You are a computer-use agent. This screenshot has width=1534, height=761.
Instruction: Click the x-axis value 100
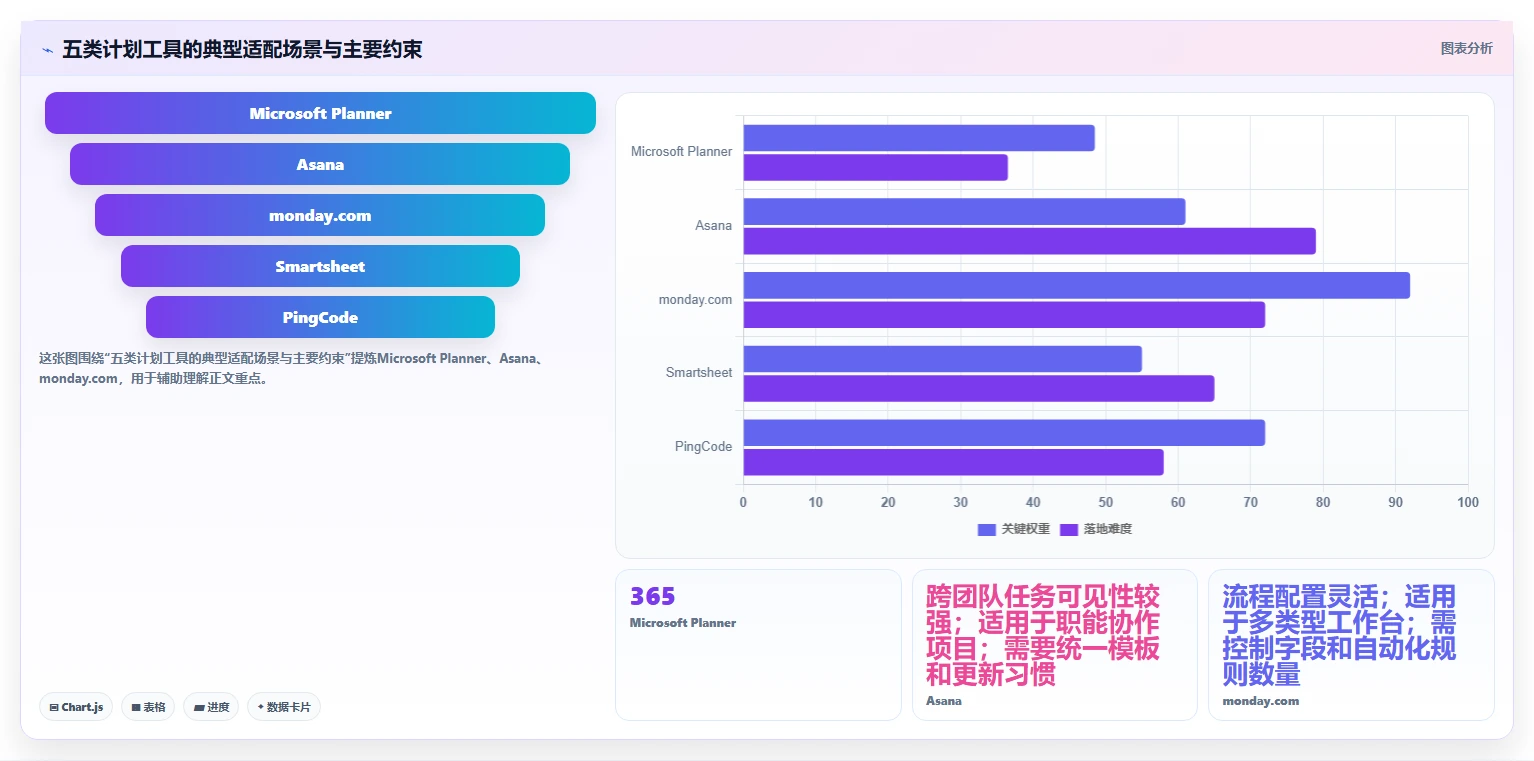click(x=1468, y=503)
